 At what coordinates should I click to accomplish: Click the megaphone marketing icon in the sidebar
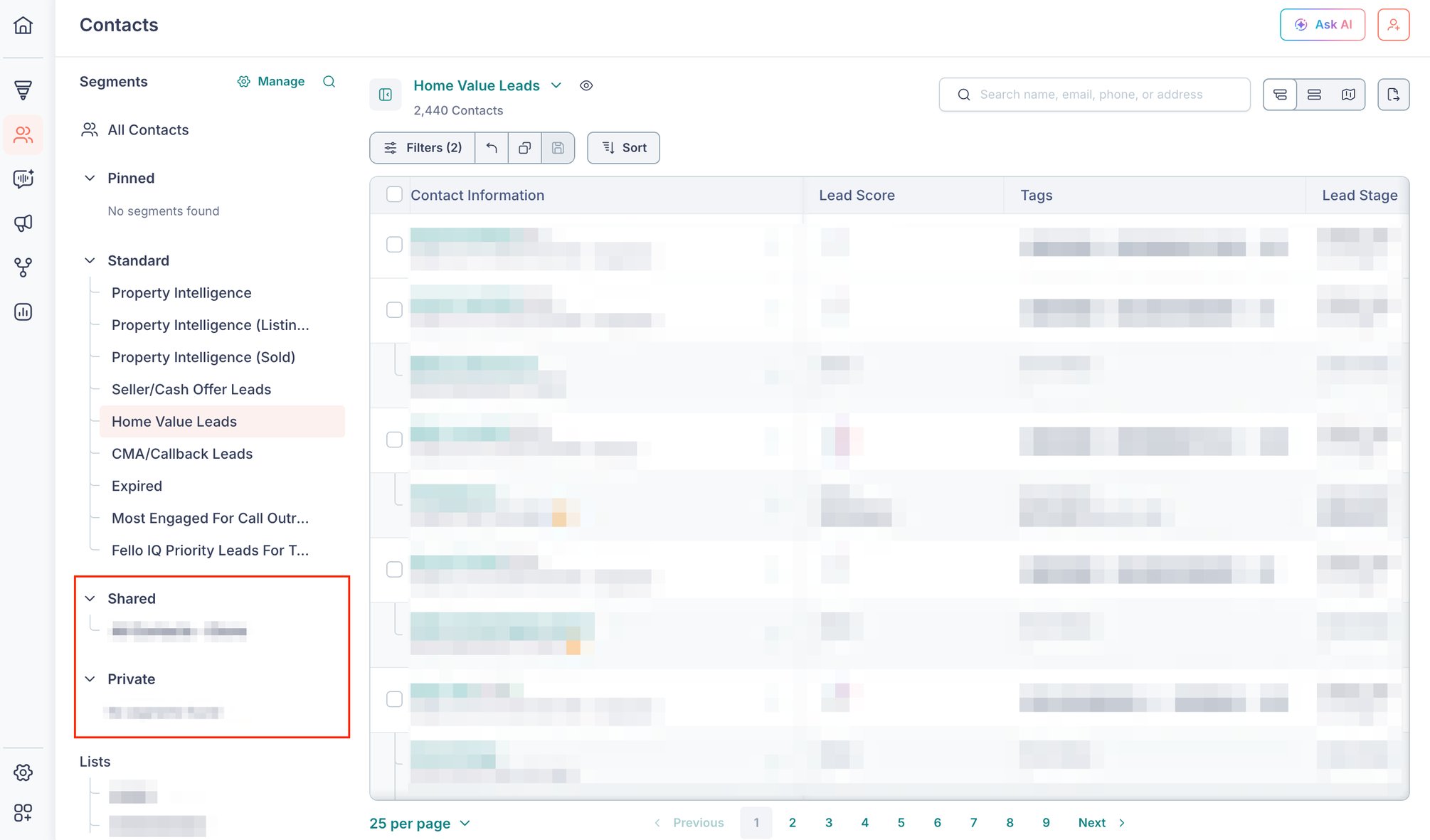click(23, 223)
